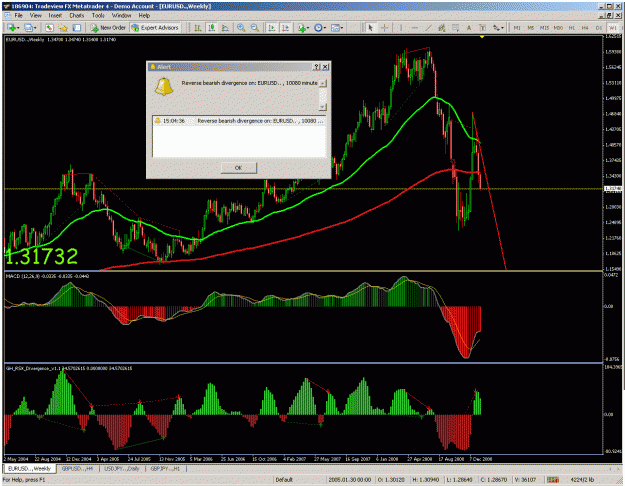Toggle the Chart Shift icon

click(x=285, y=28)
